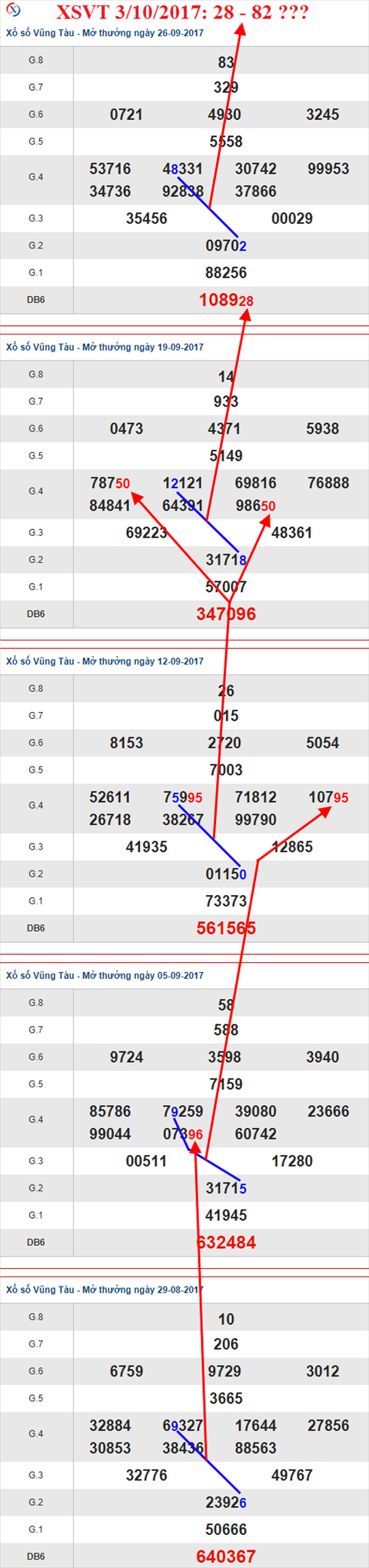Image resolution: width=369 pixels, height=1568 pixels.
Task: Click G.4 number 84841
Action: click(x=110, y=506)
